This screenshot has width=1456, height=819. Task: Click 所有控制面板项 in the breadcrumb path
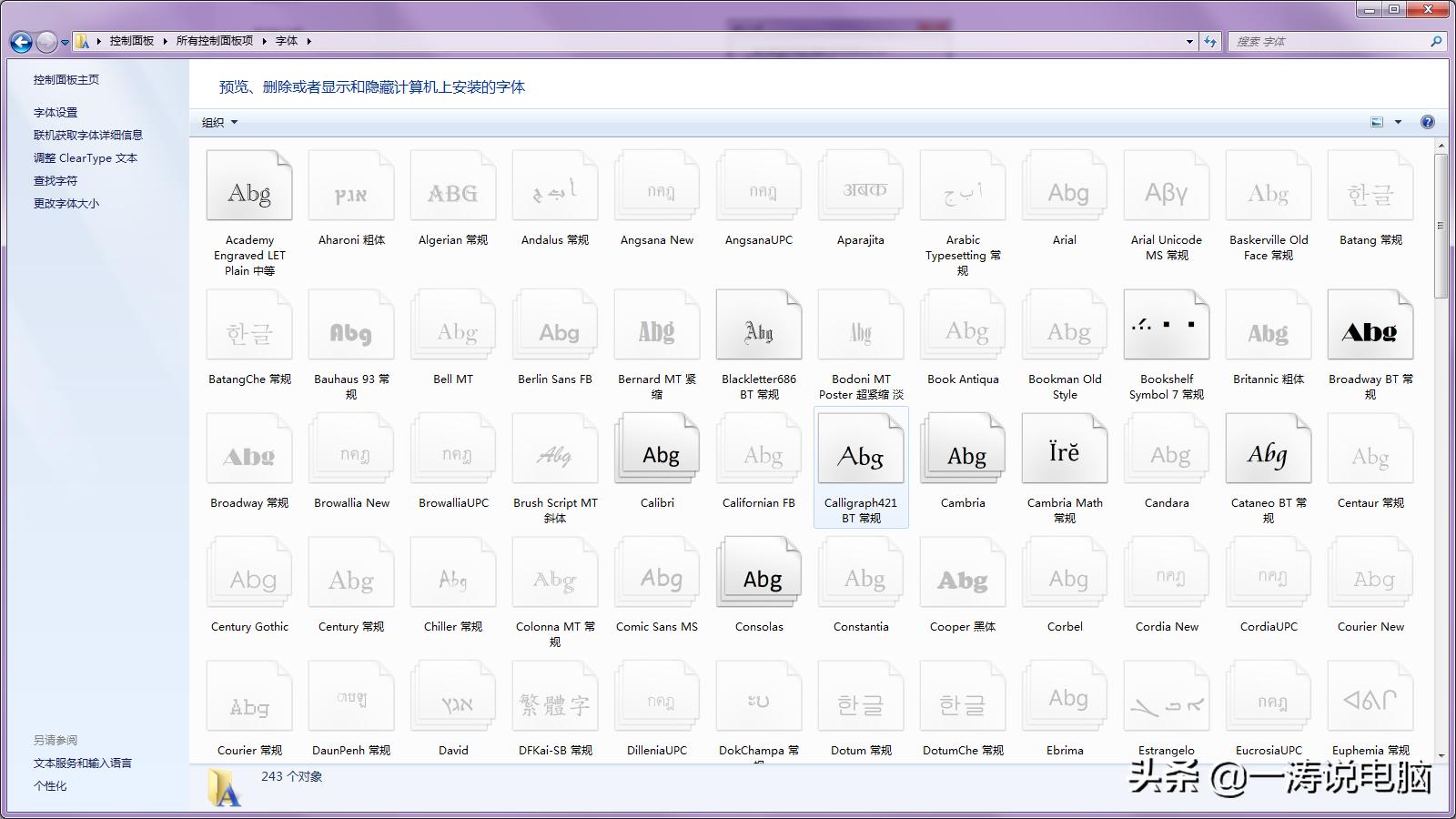[x=215, y=41]
